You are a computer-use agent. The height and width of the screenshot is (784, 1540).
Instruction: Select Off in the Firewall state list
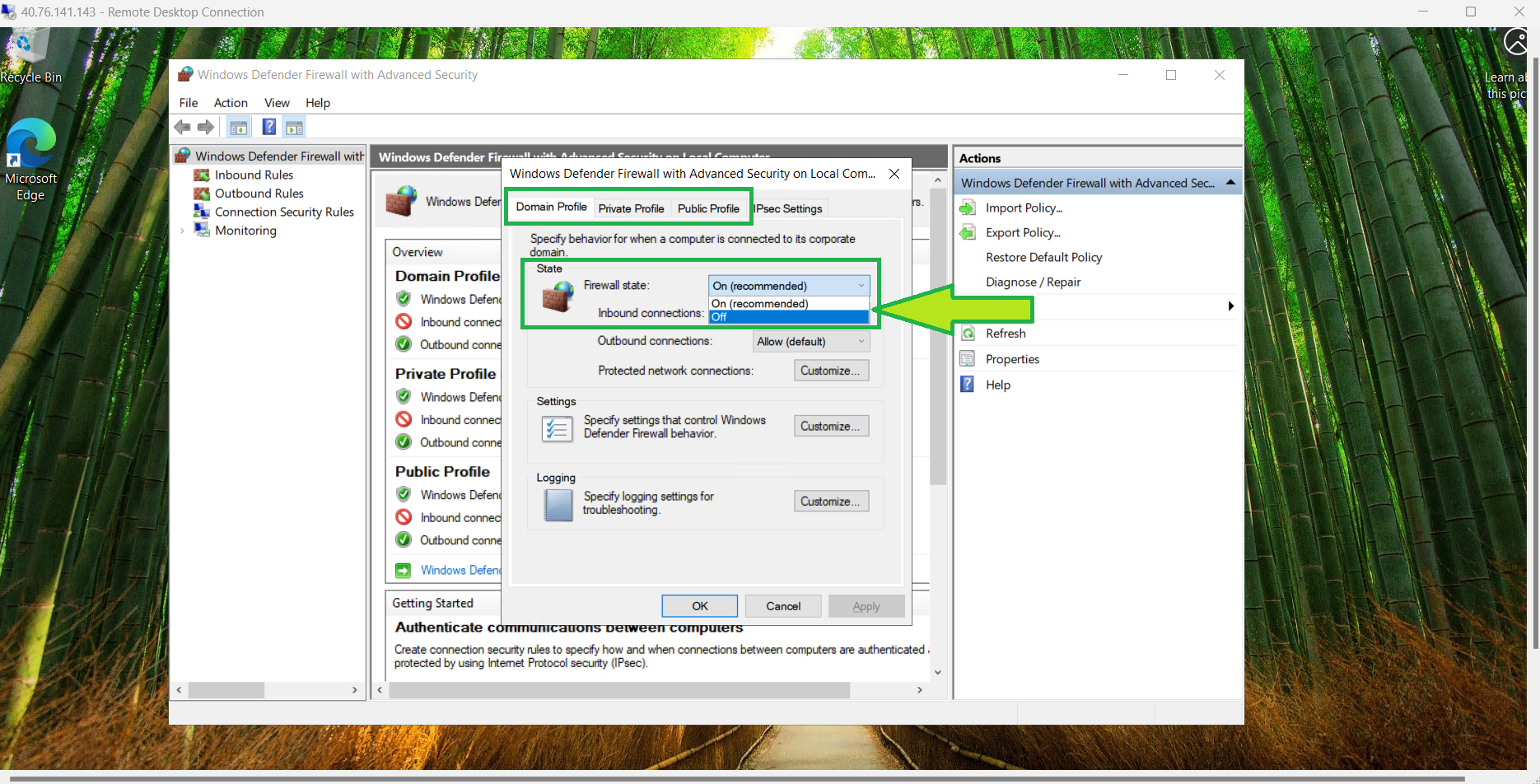(789, 317)
